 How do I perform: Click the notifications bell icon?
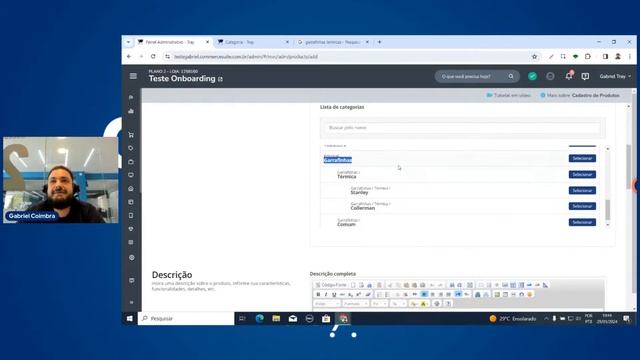569,76
